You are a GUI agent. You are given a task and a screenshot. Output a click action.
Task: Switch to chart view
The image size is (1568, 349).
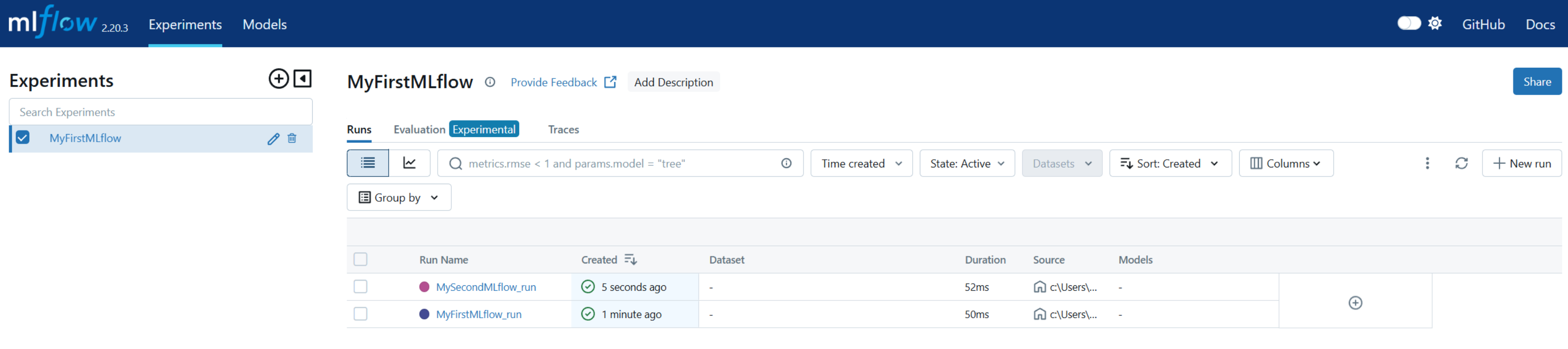(x=410, y=163)
